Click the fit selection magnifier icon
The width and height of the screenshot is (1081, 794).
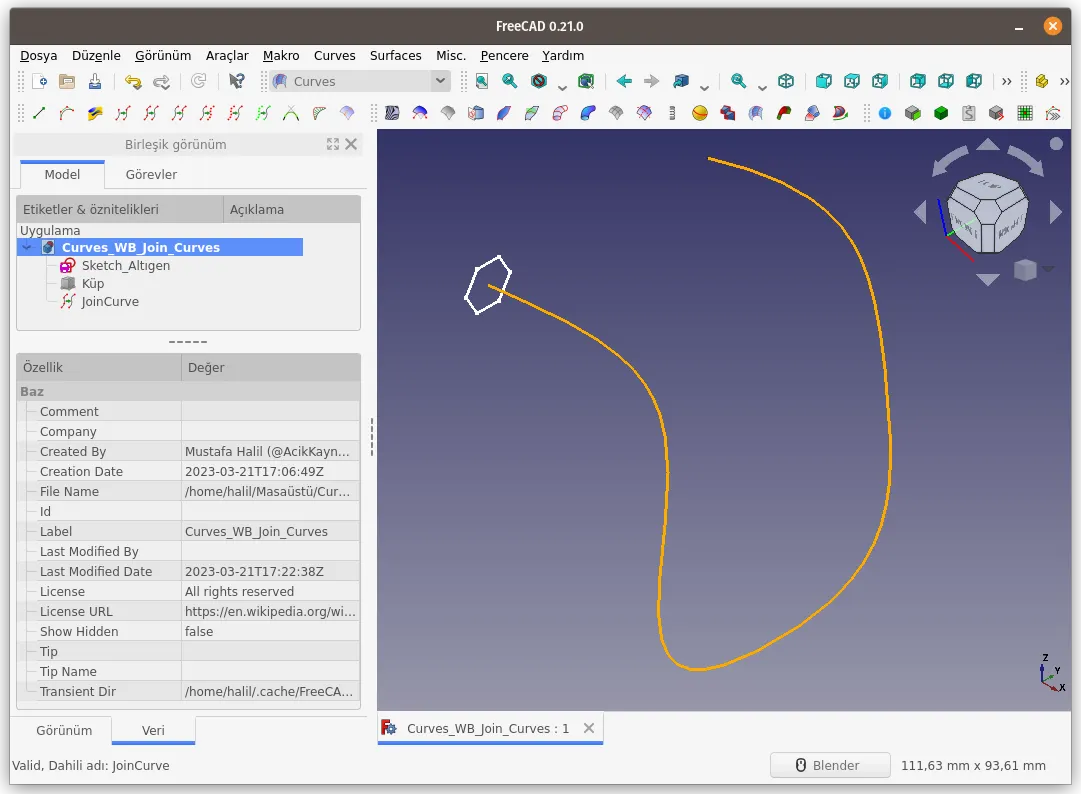click(510, 81)
